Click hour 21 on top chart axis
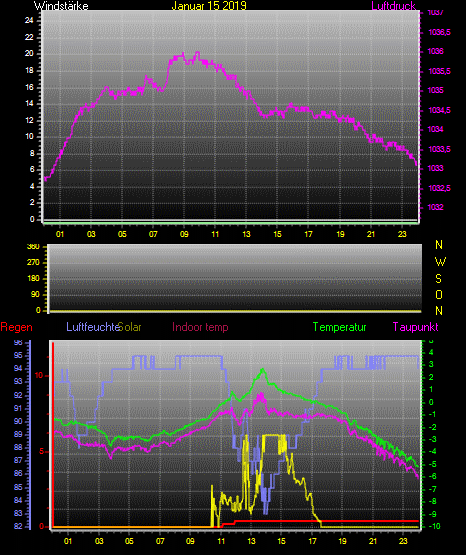The height and width of the screenshot is (555, 466). (x=371, y=234)
